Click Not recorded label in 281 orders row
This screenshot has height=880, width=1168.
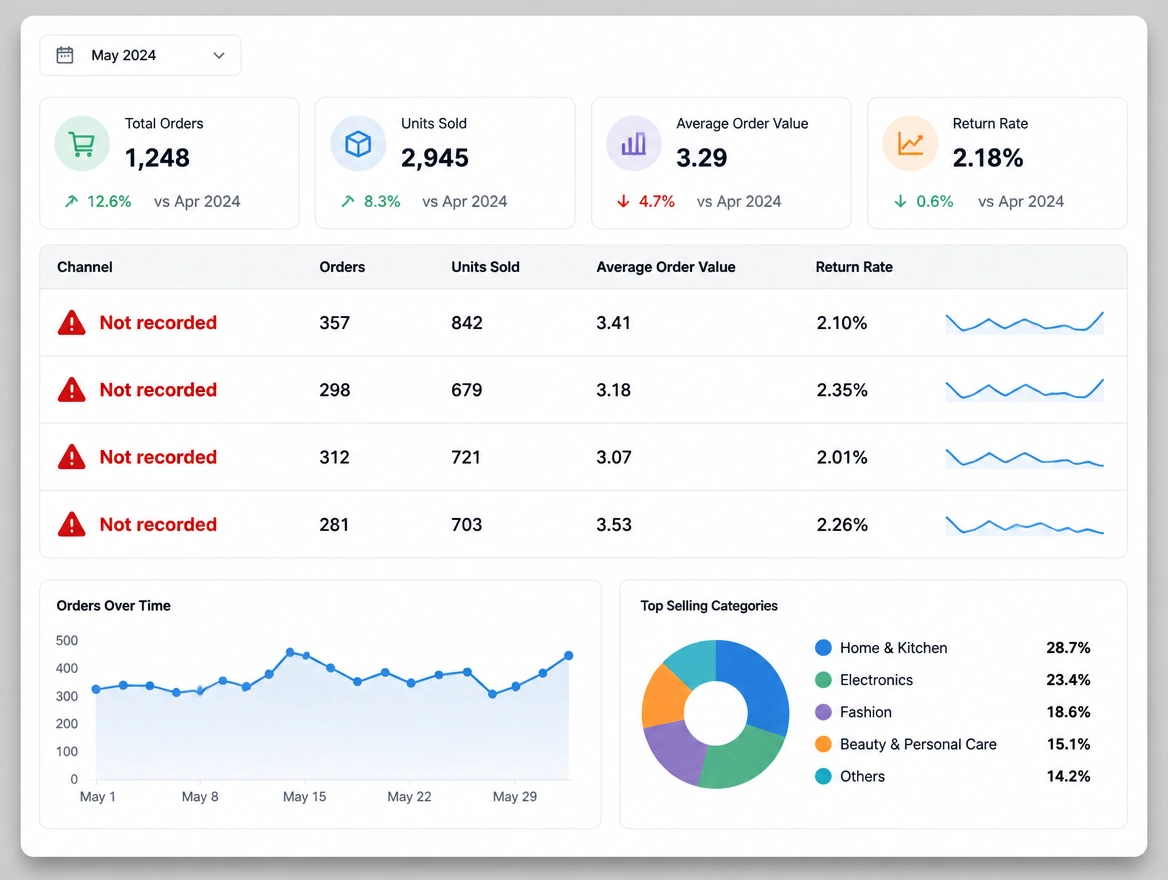158,525
